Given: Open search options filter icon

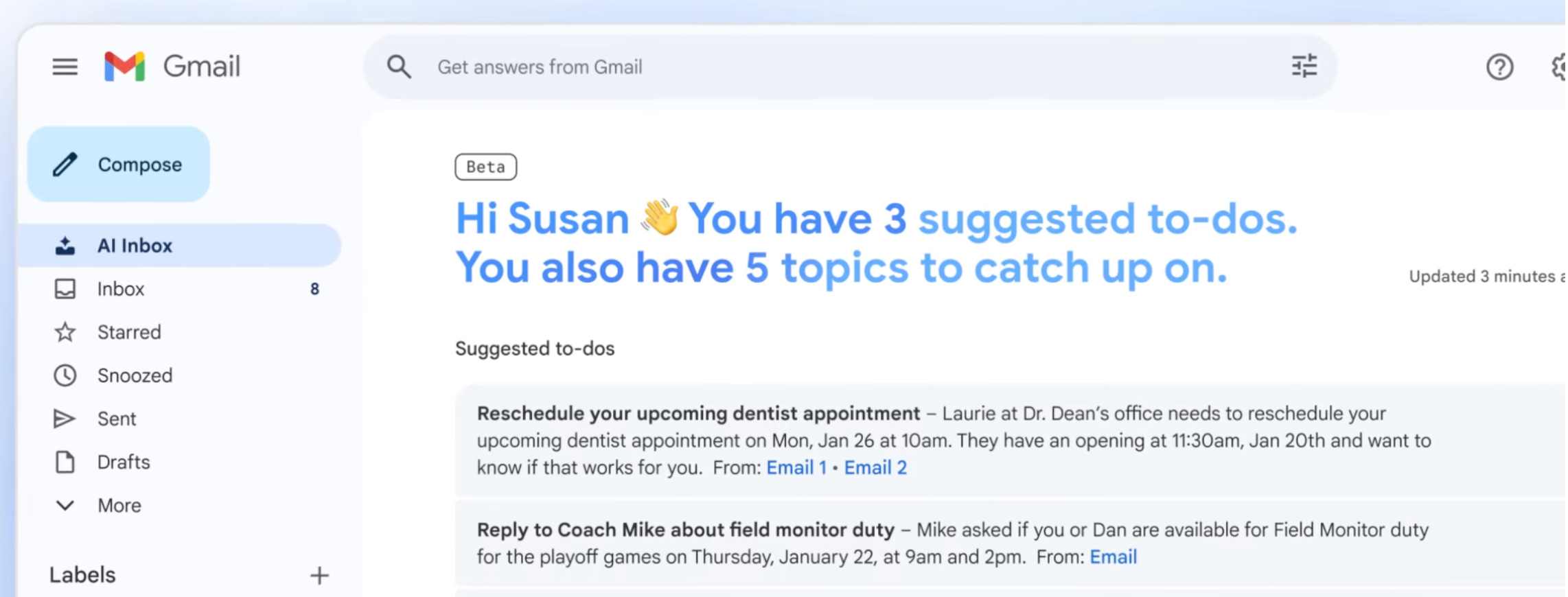Looking at the screenshot, I should coord(1304,67).
